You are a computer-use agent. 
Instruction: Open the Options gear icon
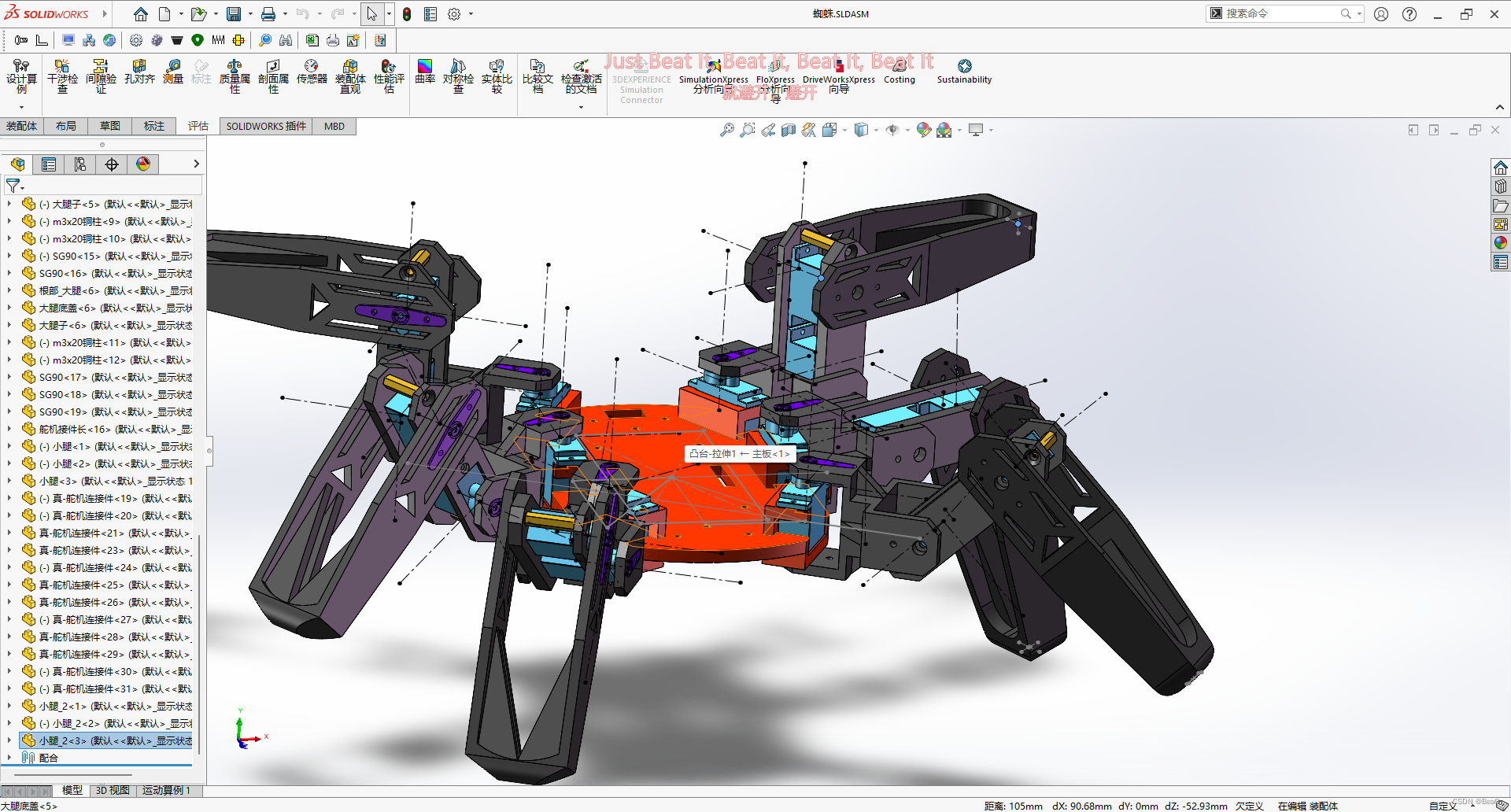coord(454,14)
